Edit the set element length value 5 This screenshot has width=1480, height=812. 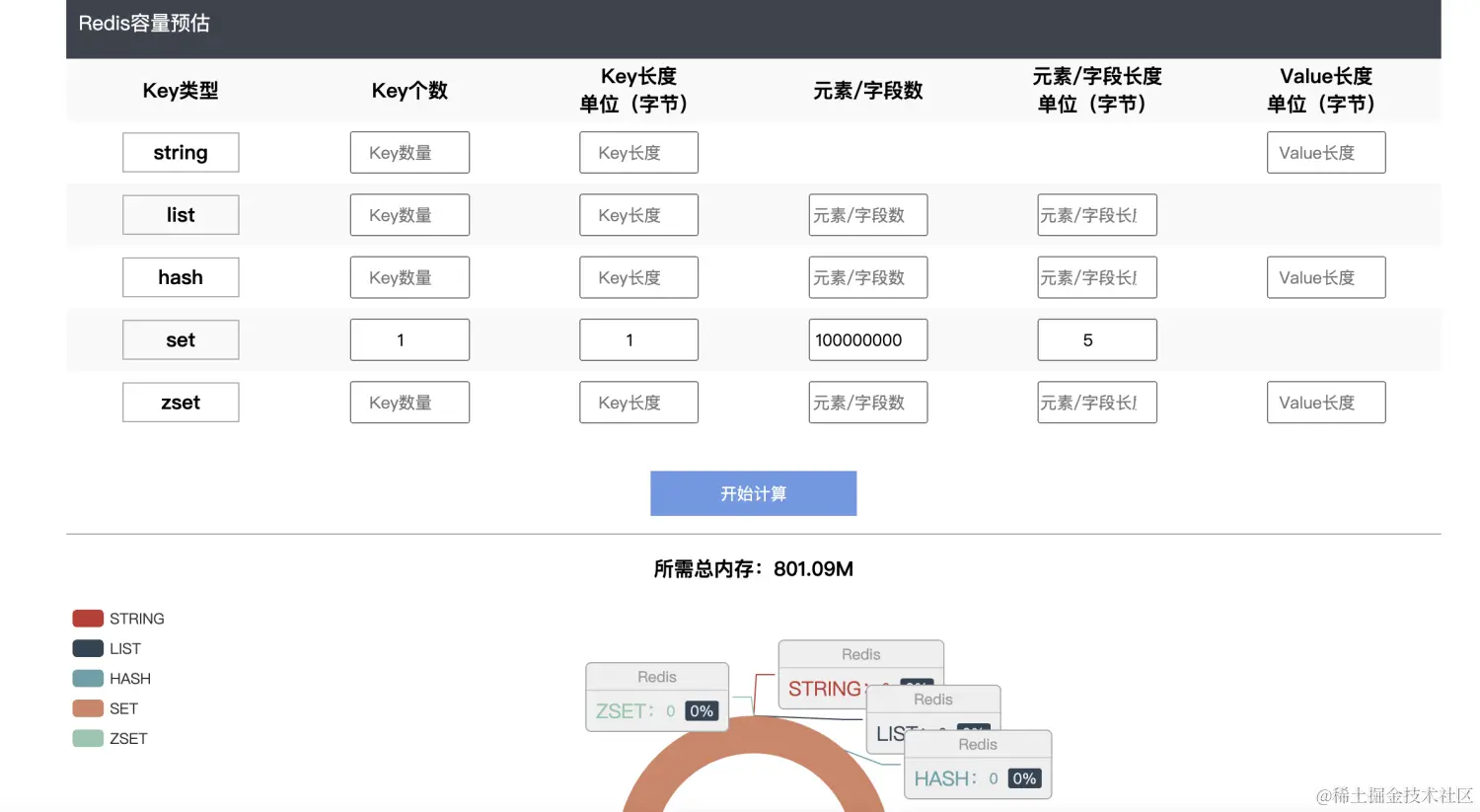pyautogui.click(x=1097, y=340)
